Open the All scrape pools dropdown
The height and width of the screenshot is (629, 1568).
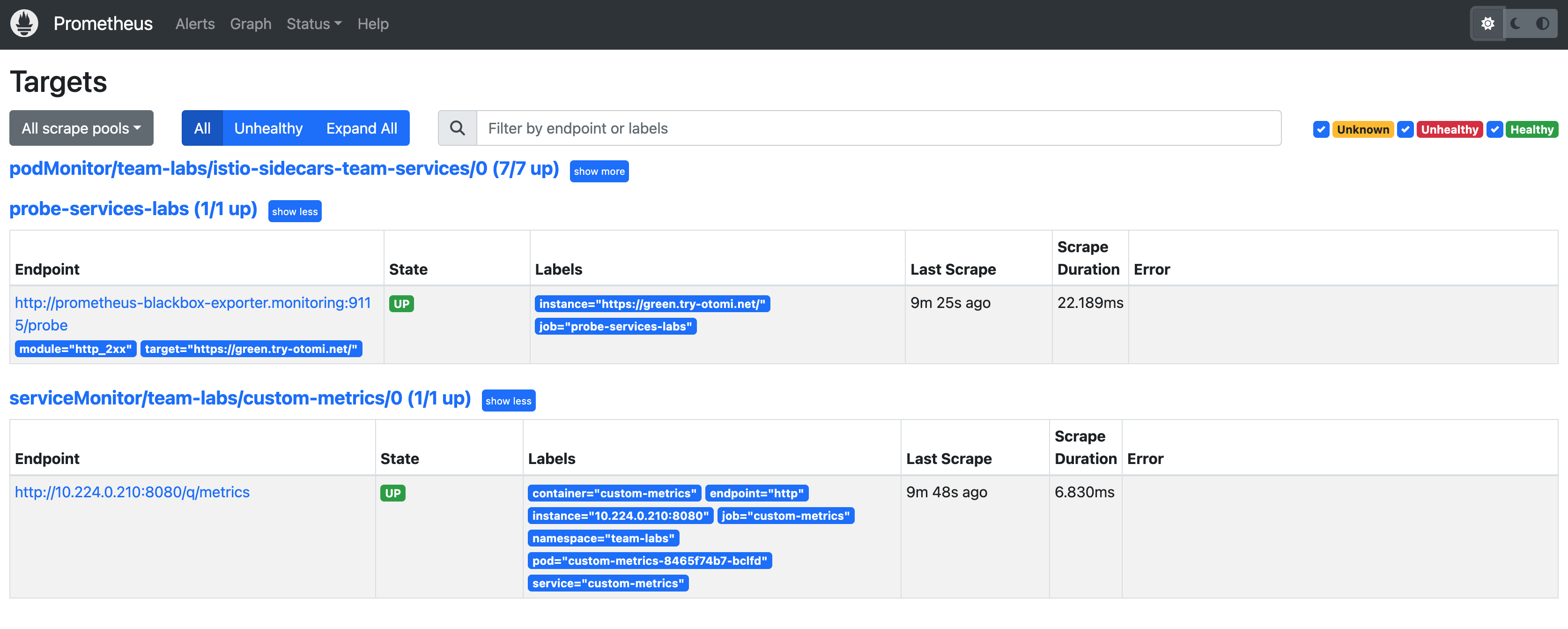coord(81,127)
